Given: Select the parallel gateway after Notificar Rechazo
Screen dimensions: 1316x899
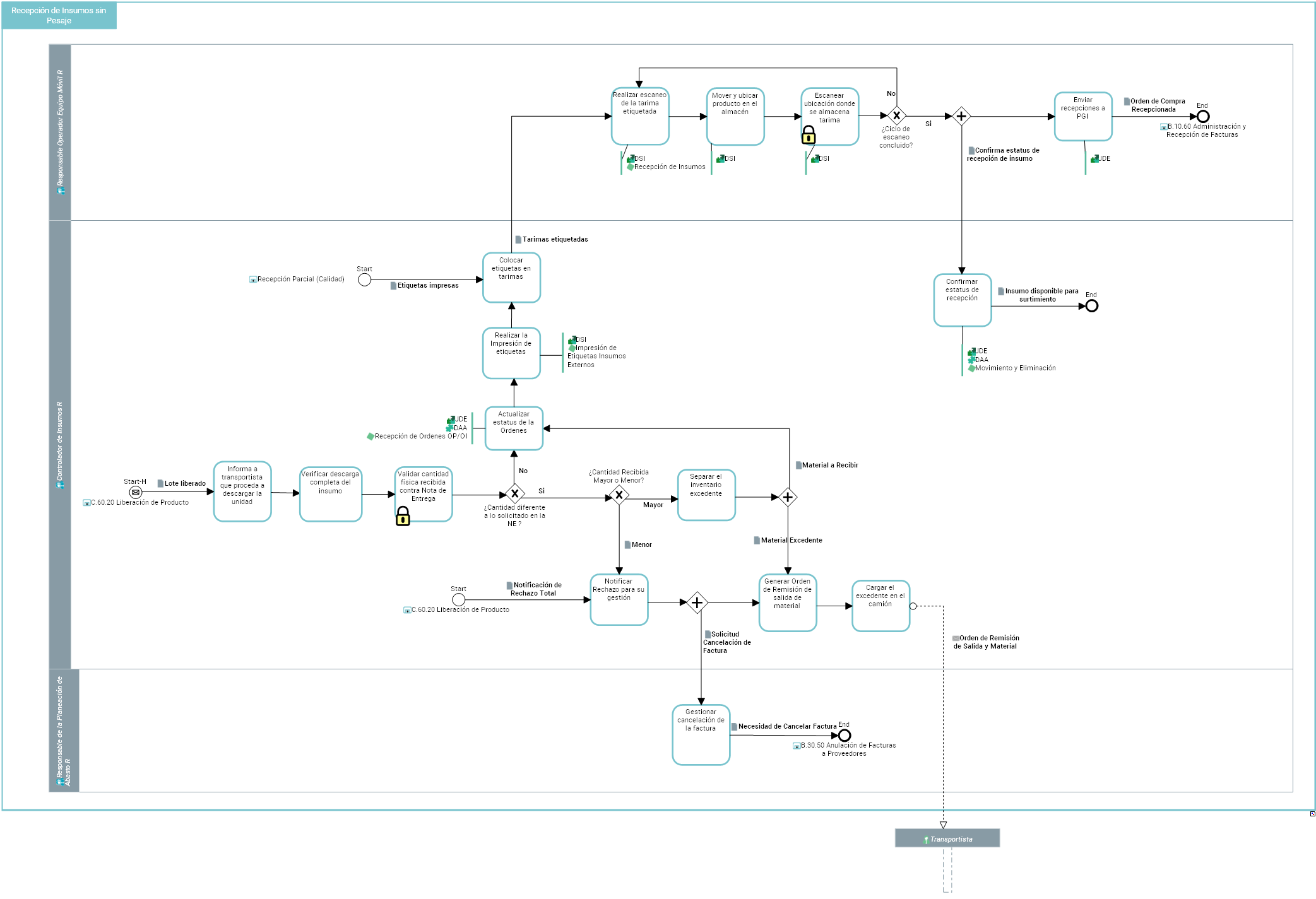Looking at the screenshot, I should (x=697, y=602).
